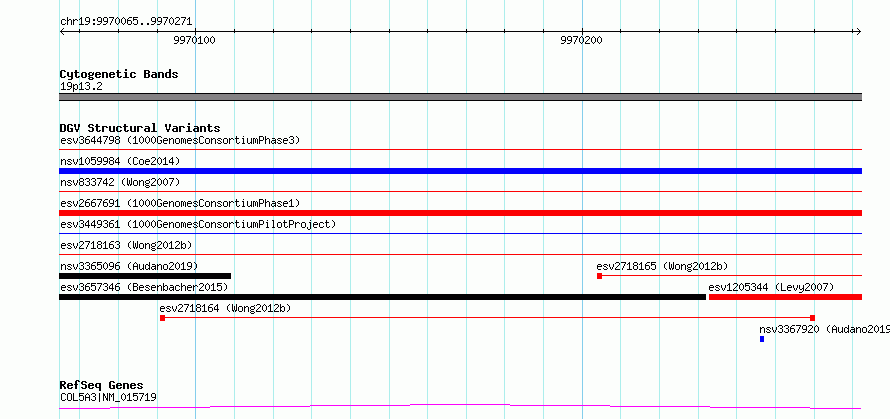Select the Cytogenetic Bands track title
The image size is (890, 419).
coord(119,74)
